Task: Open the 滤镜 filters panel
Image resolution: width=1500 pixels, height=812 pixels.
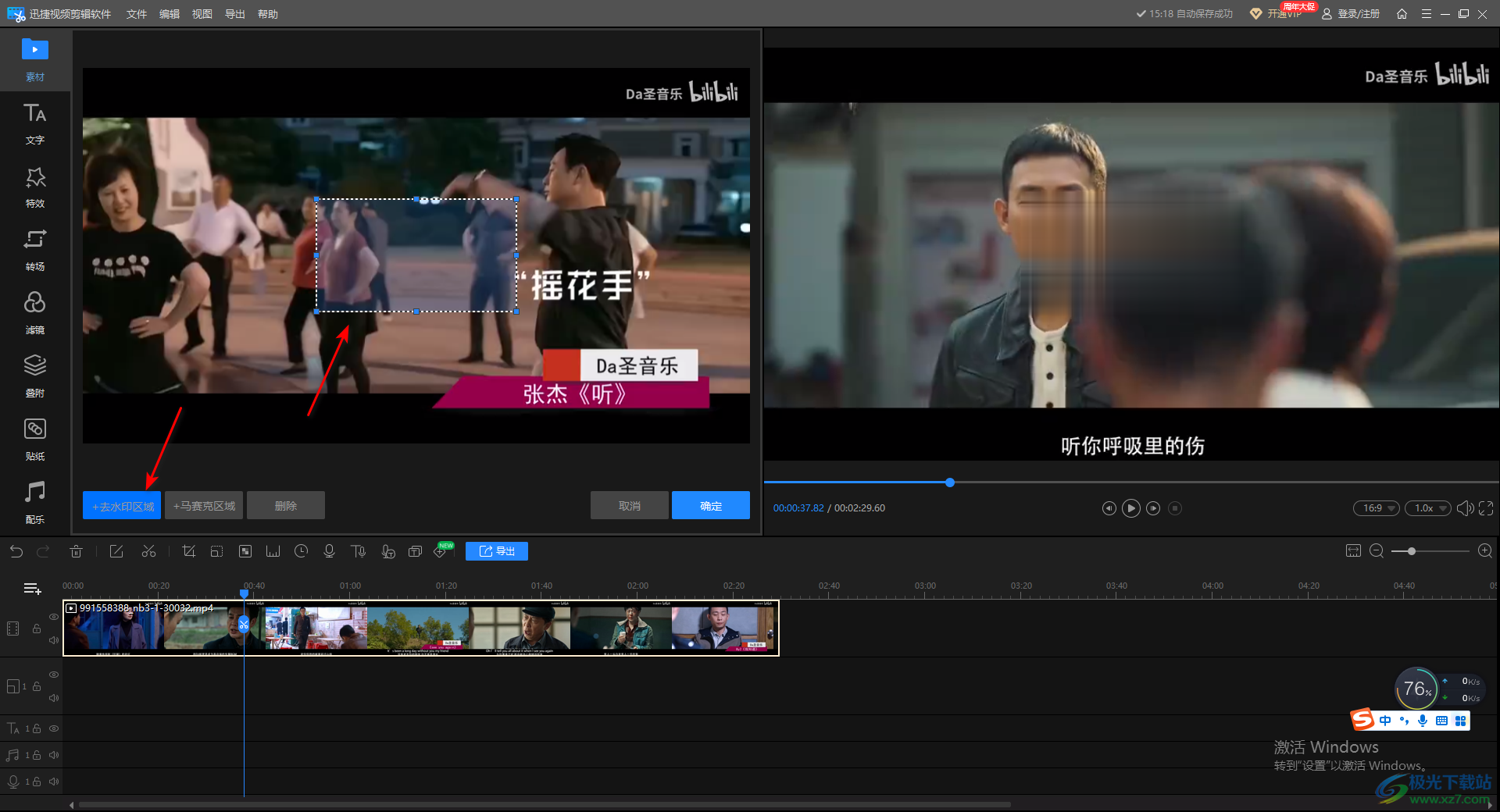Action: click(34, 313)
